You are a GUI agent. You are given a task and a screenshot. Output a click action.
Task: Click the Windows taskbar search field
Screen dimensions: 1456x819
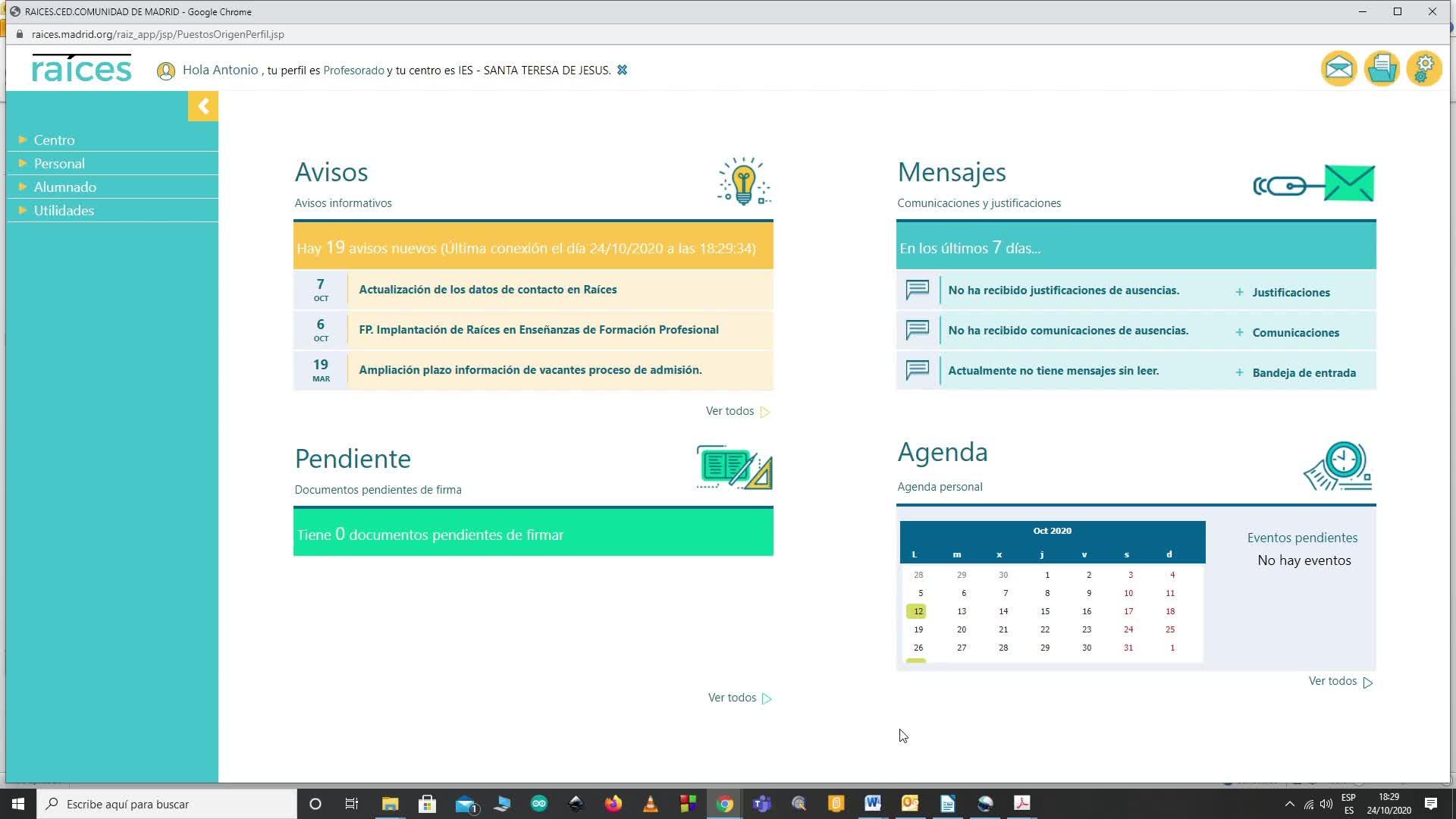tap(167, 804)
